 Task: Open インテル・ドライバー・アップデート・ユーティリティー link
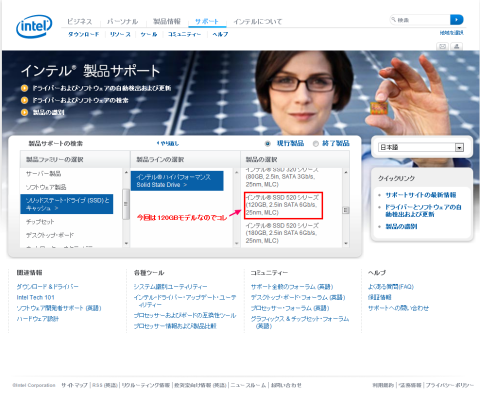coord(185,301)
